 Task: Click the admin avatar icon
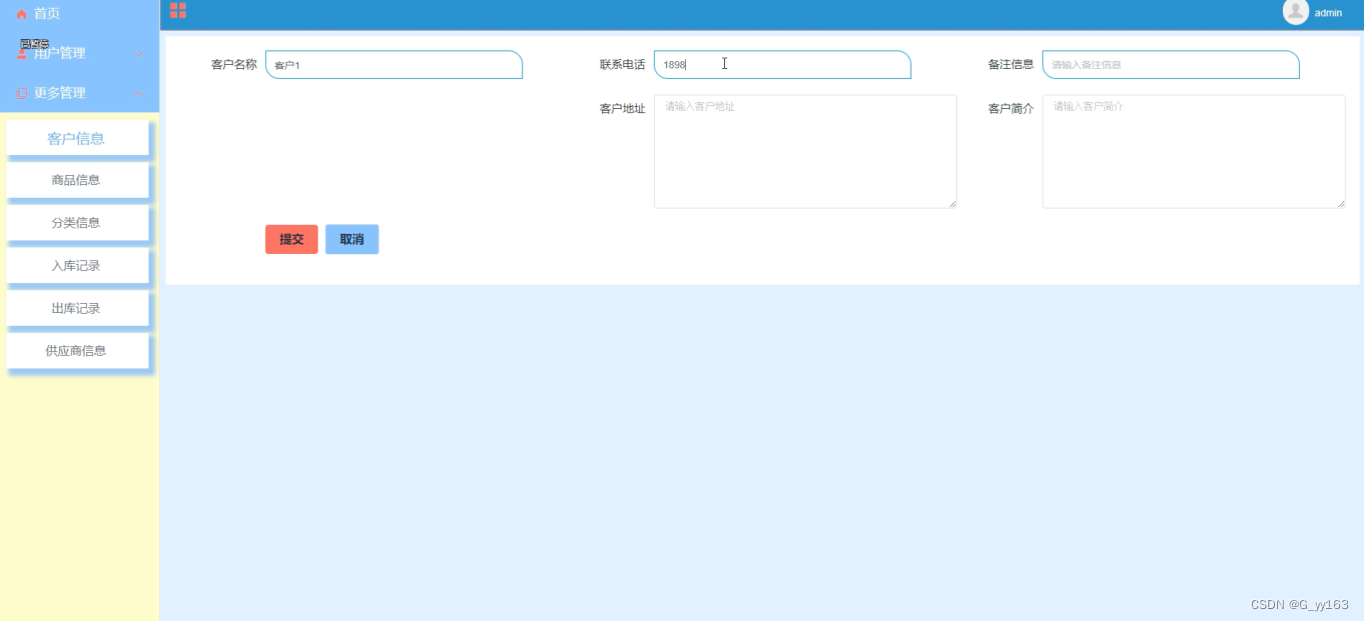1296,11
